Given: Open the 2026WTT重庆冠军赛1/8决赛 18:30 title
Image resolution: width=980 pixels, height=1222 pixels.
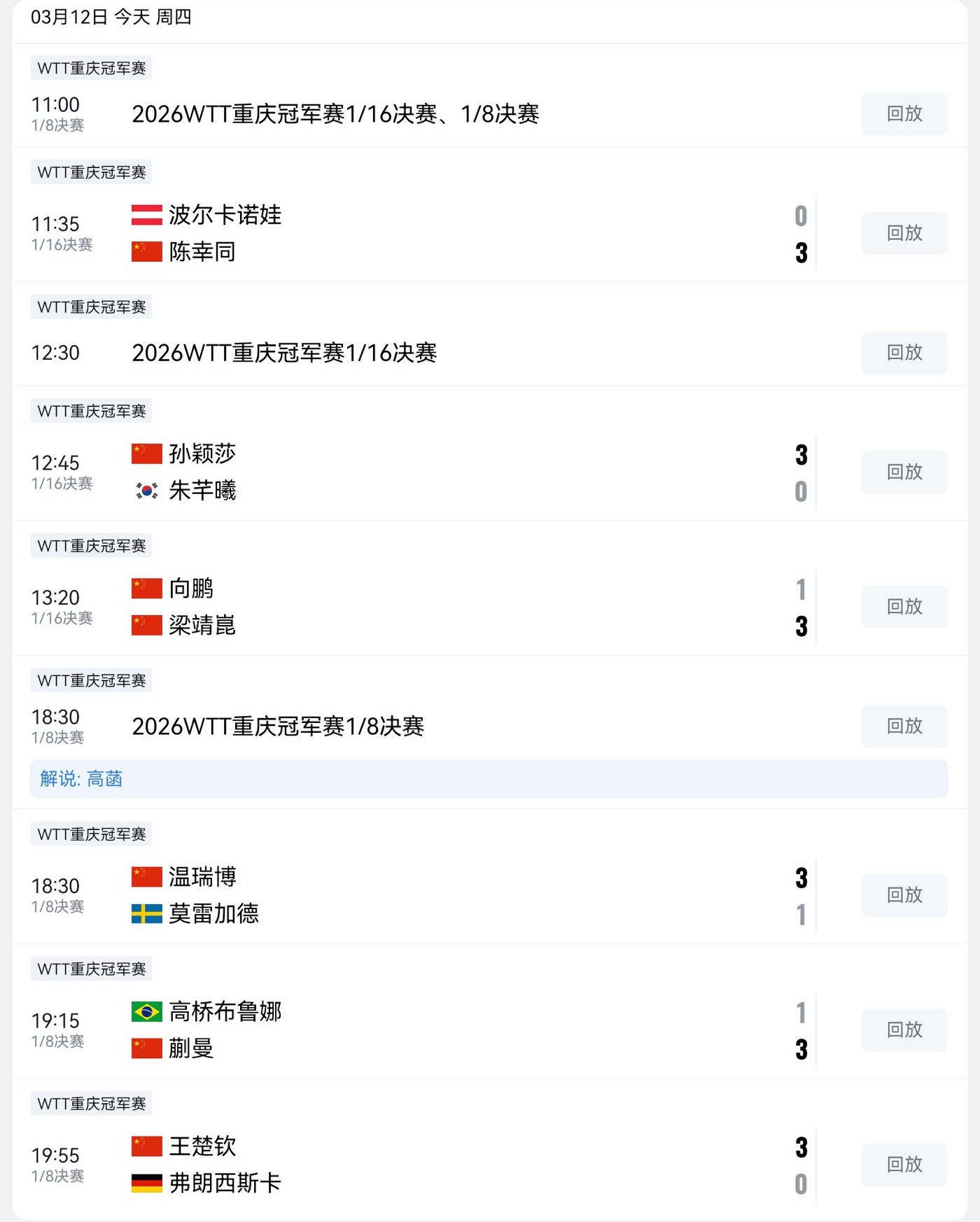Looking at the screenshot, I should click(278, 726).
